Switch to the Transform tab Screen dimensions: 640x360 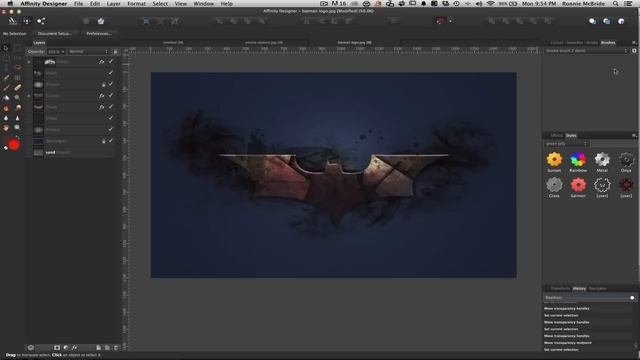tap(560, 289)
